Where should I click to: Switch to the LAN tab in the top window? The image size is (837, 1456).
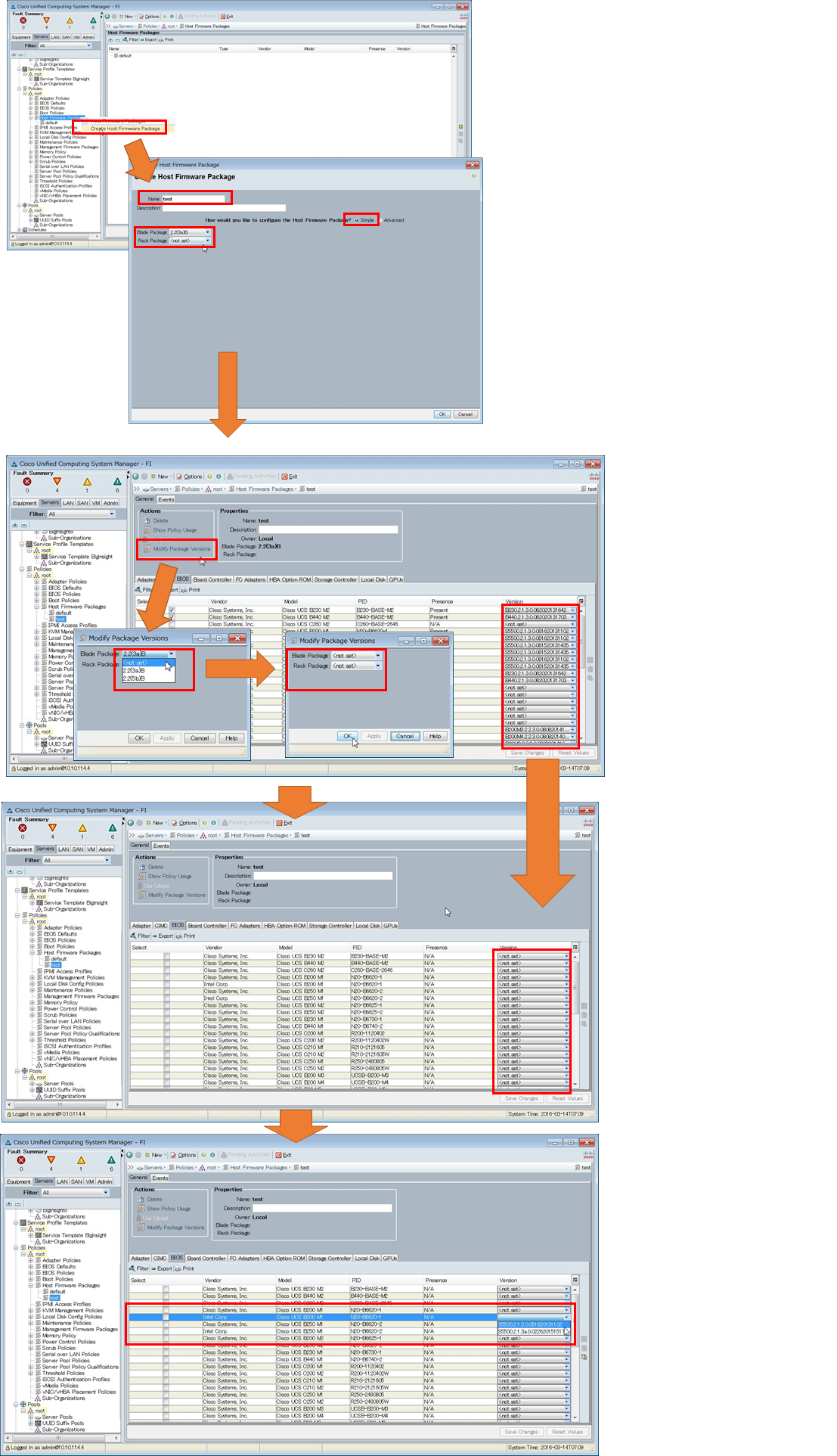pyautogui.click(x=54, y=37)
